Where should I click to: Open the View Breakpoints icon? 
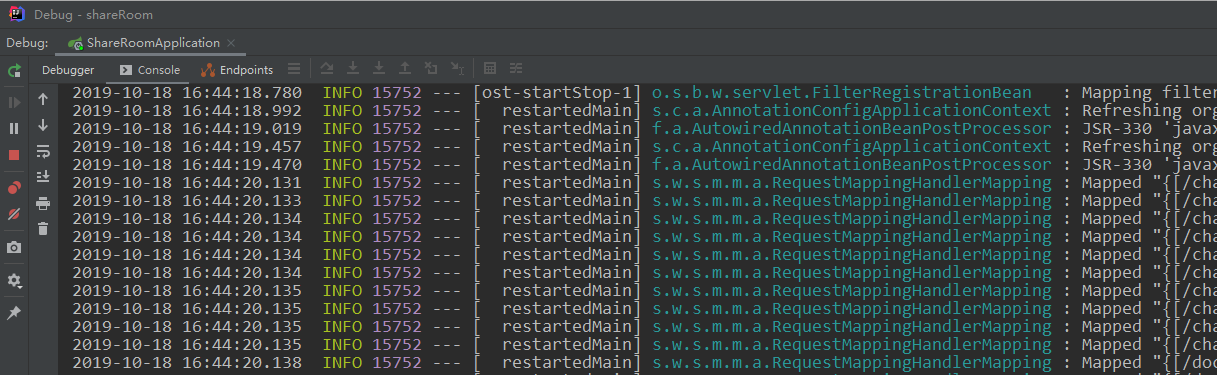(14, 187)
